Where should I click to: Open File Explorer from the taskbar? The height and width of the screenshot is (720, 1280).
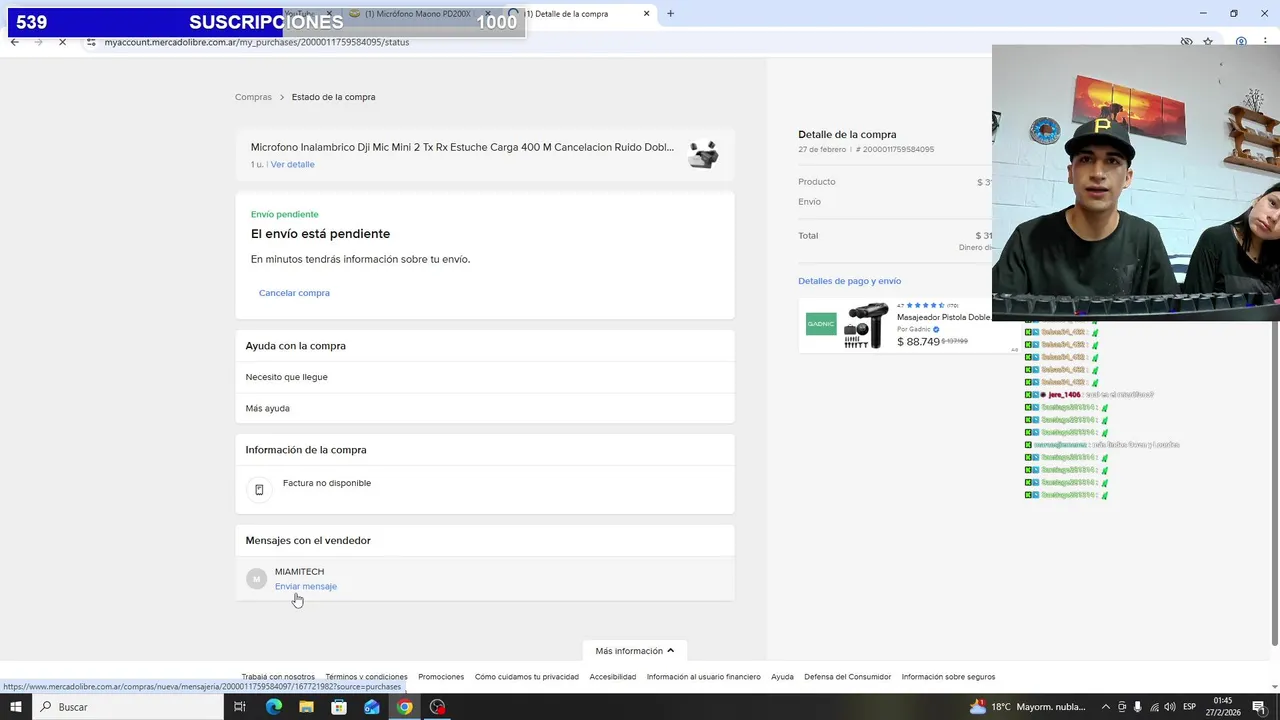(x=306, y=707)
